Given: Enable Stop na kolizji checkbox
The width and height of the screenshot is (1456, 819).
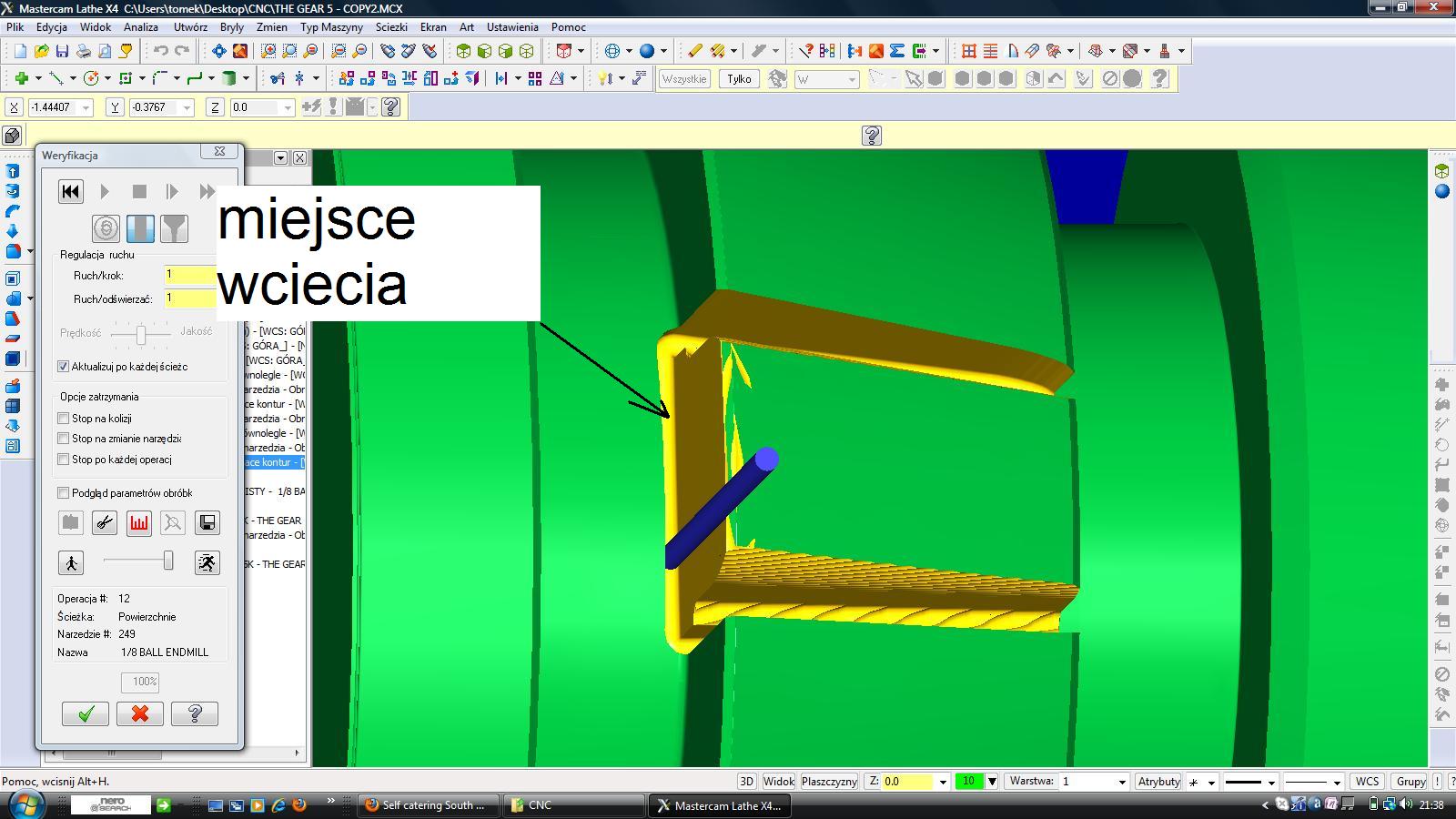Looking at the screenshot, I should pyautogui.click(x=64, y=419).
